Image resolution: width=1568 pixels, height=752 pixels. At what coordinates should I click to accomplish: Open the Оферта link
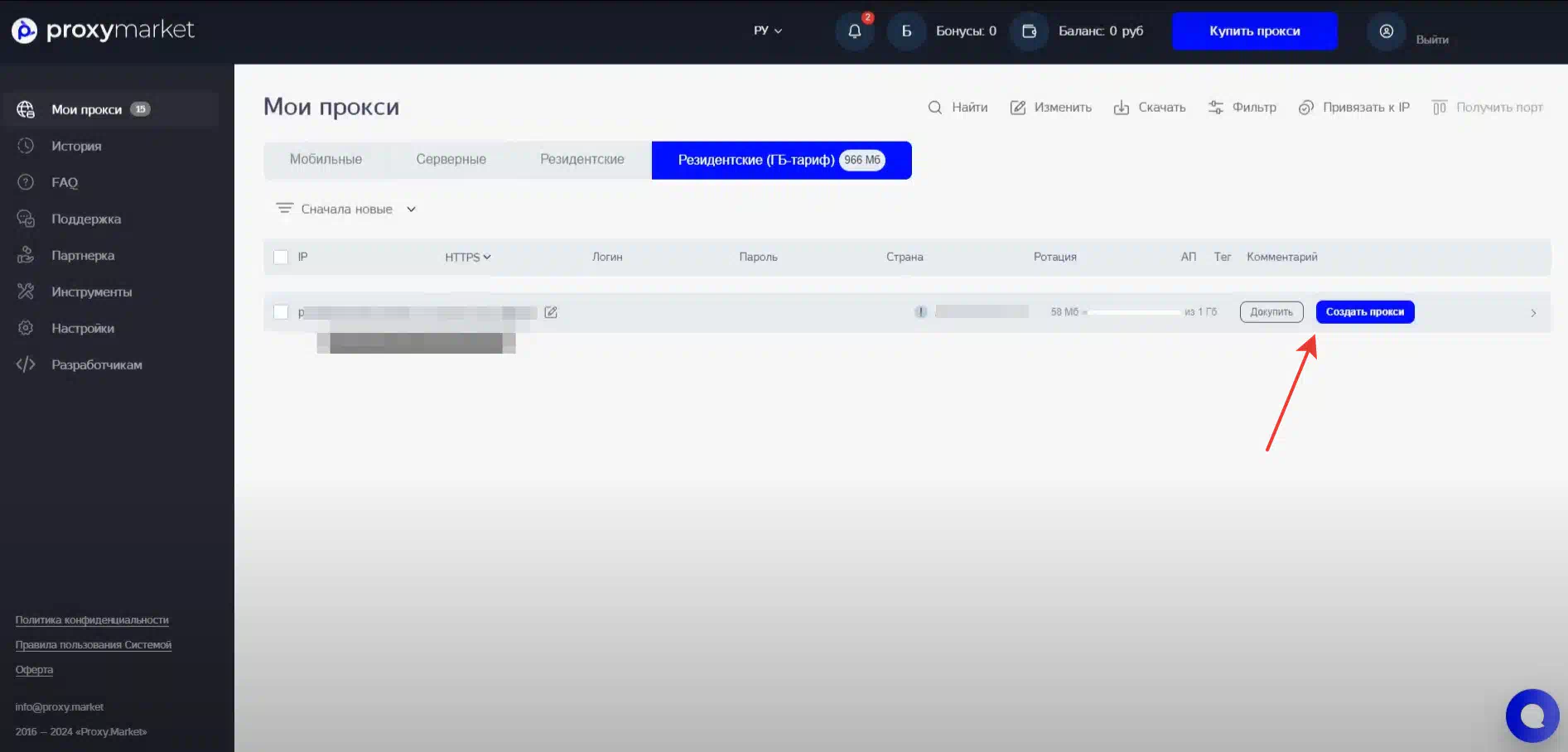click(x=34, y=669)
